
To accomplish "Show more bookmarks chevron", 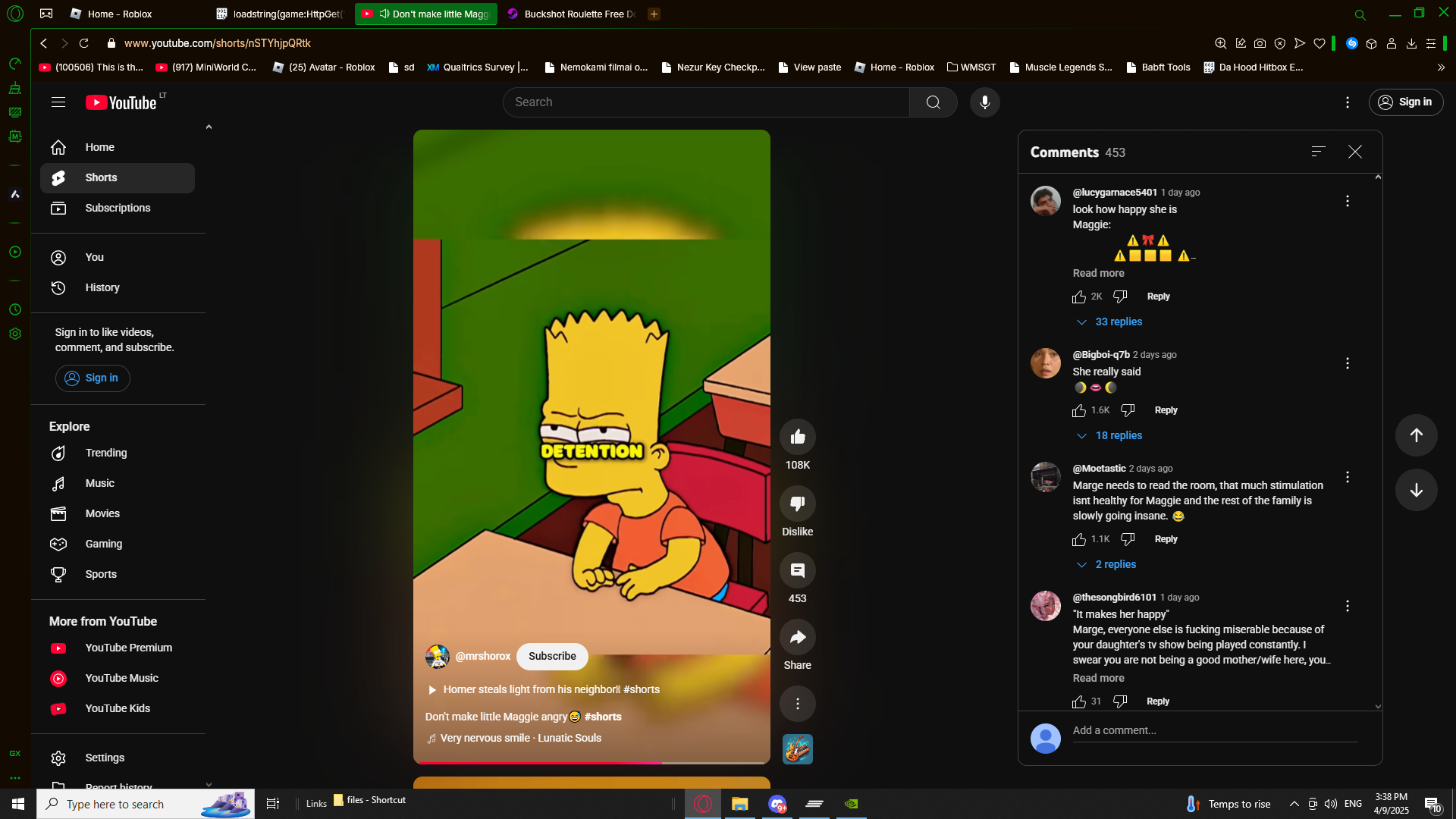I will [1441, 67].
